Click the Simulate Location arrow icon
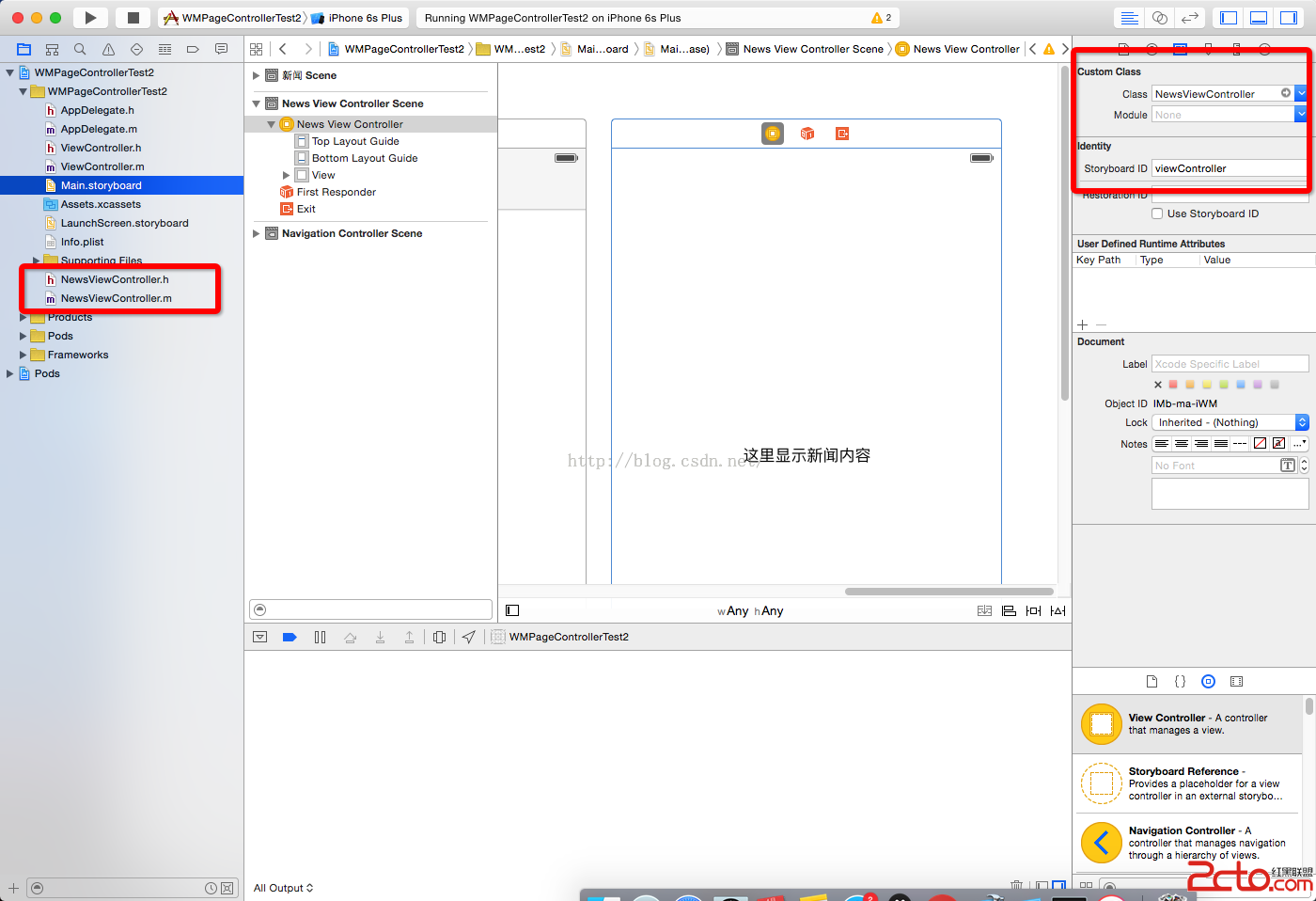 (468, 637)
